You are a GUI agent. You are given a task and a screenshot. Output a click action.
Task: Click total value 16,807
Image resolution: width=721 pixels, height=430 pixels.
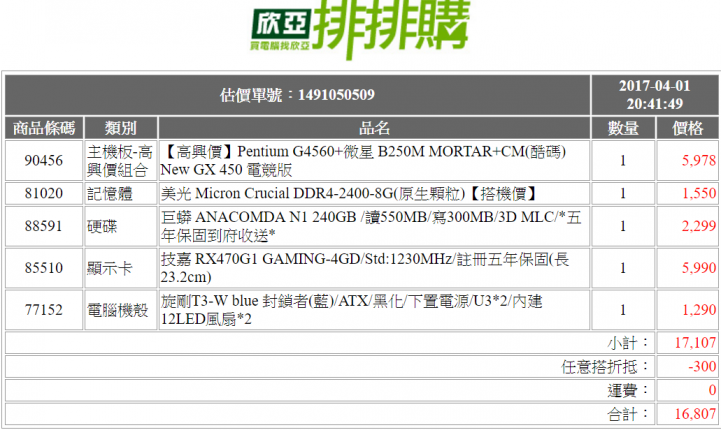(x=695, y=414)
